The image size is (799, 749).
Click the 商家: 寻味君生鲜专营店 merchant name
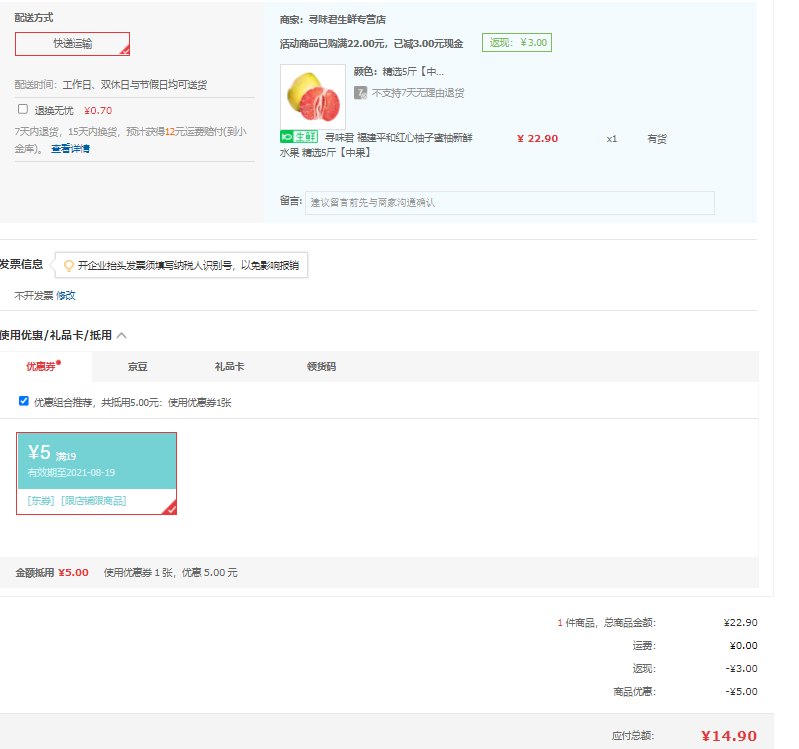click(333, 20)
